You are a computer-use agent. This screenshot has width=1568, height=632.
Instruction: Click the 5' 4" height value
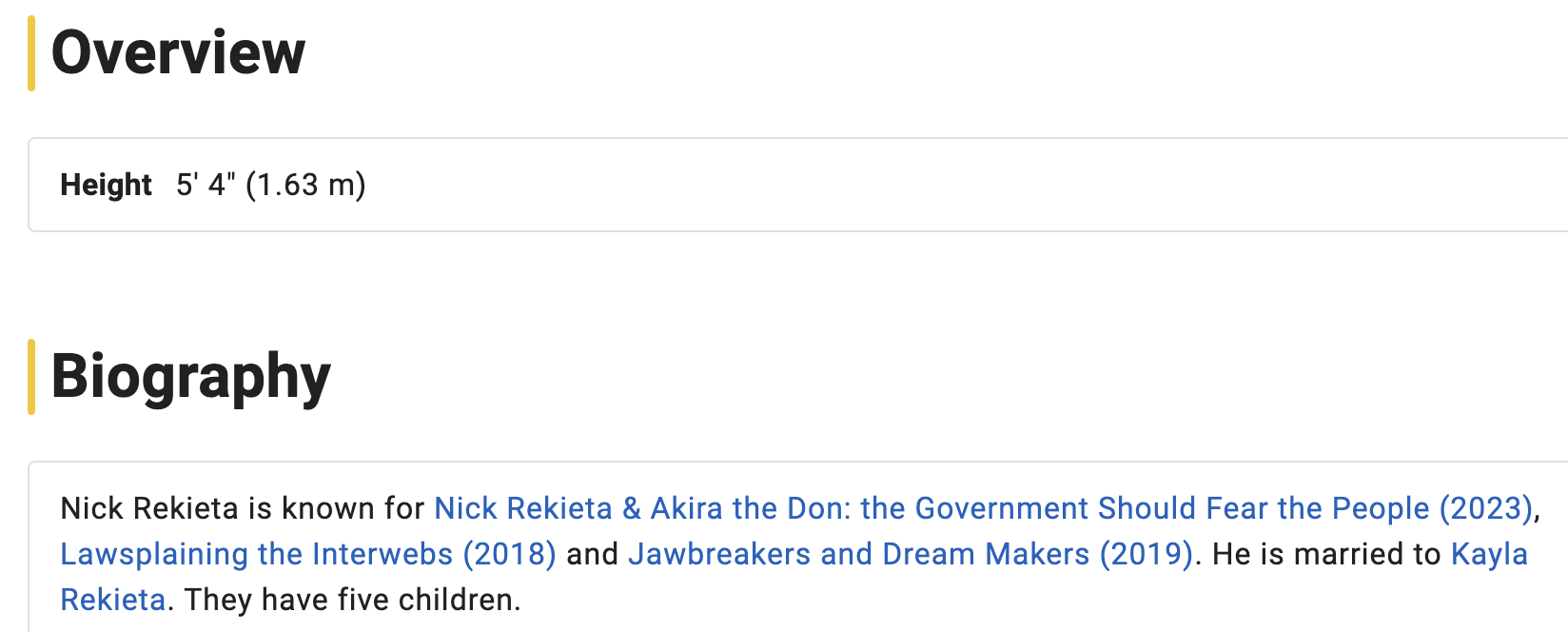click(206, 185)
